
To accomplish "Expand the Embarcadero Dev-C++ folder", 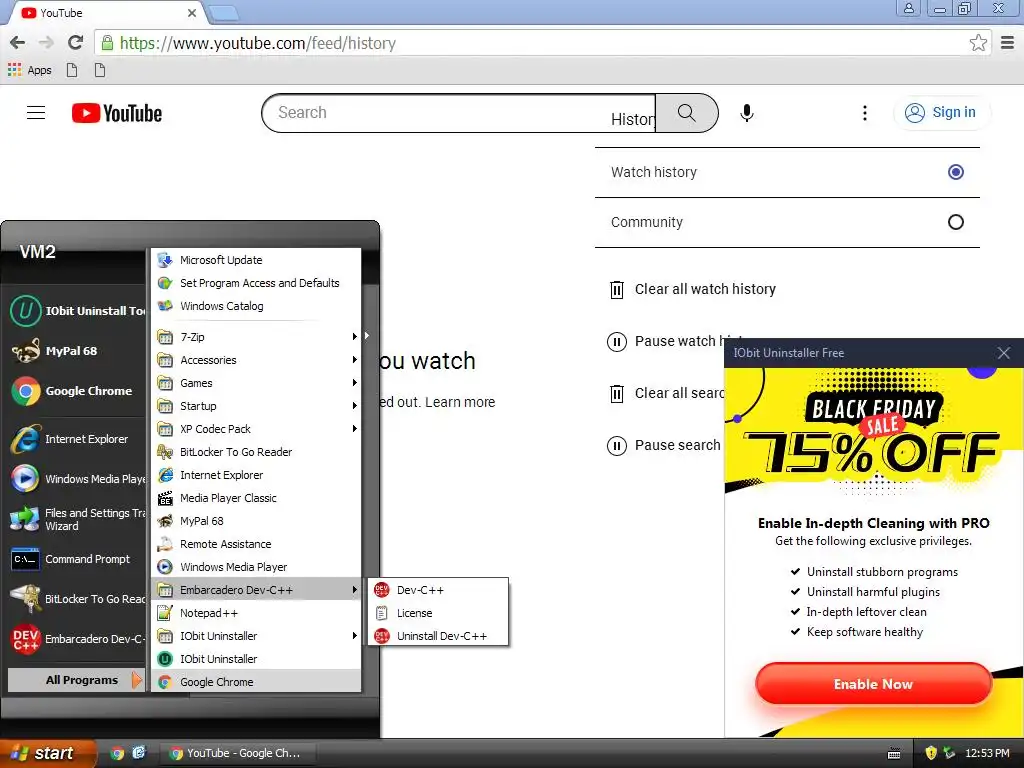I will pyautogui.click(x=256, y=590).
